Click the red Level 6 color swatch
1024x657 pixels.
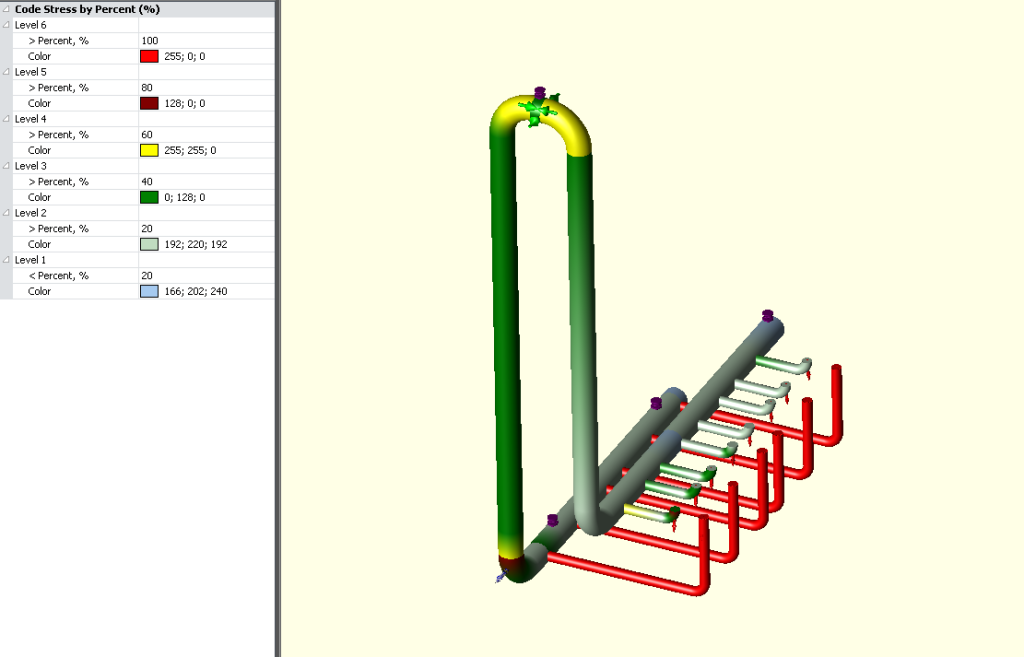150,57
